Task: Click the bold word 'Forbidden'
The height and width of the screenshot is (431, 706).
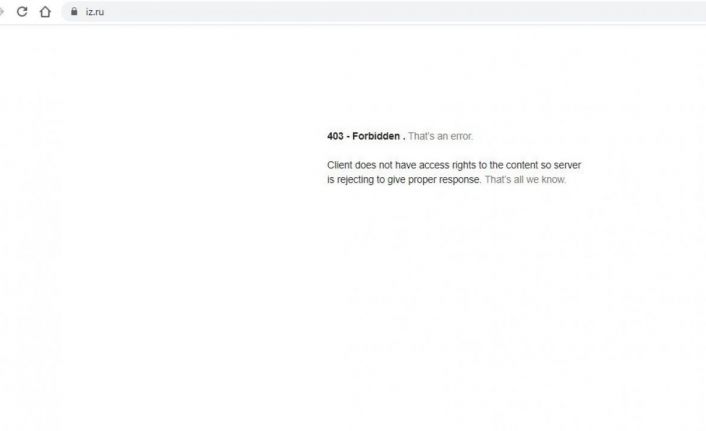Action: click(x=376, y=136)
